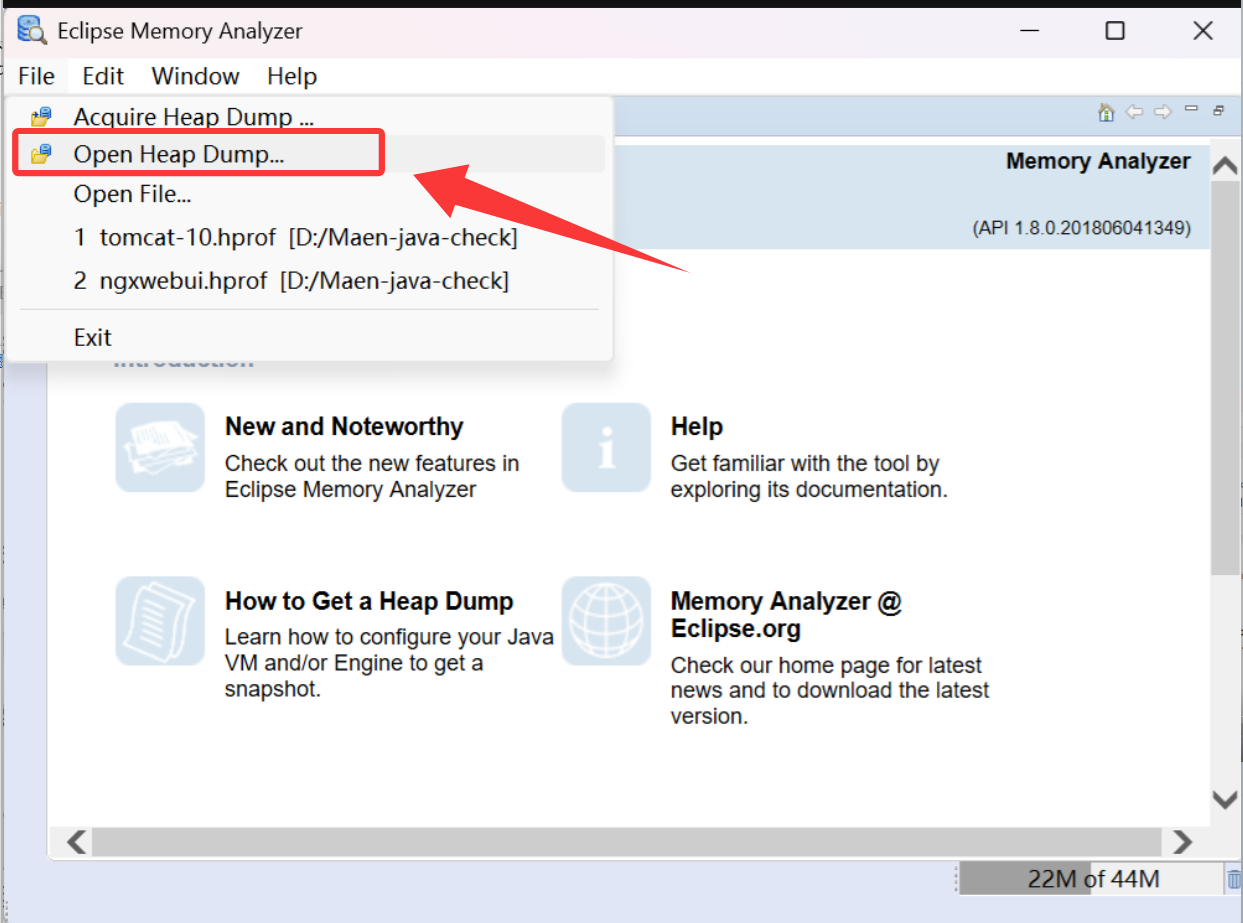
Task: Minimize the welcome view panel
Action: pyautogui.click(x=1191, y=109)
